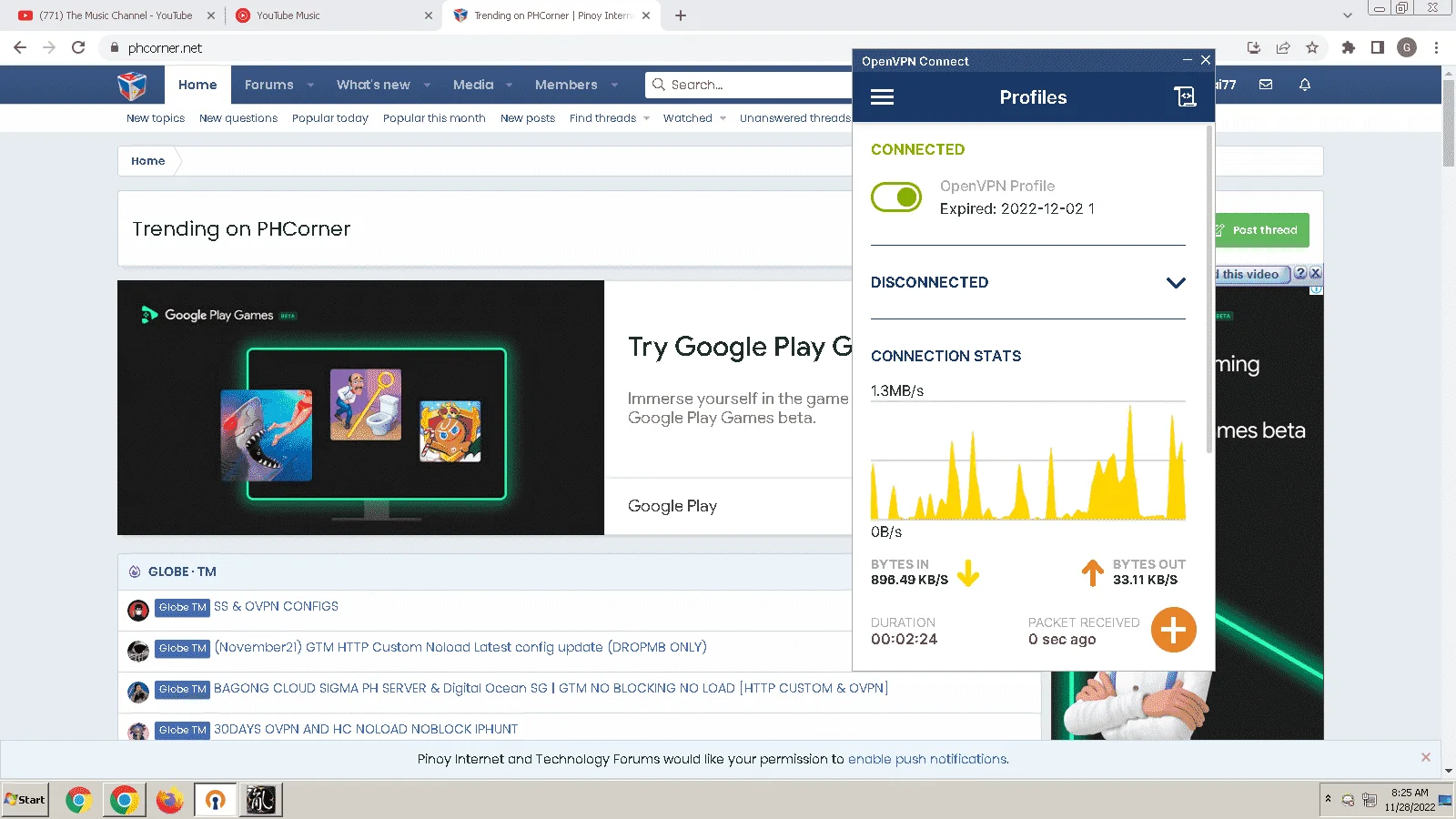Viewport: 1456px width, 819px height.
Task: Open Firefox from the taskbar
Action: 169,800
